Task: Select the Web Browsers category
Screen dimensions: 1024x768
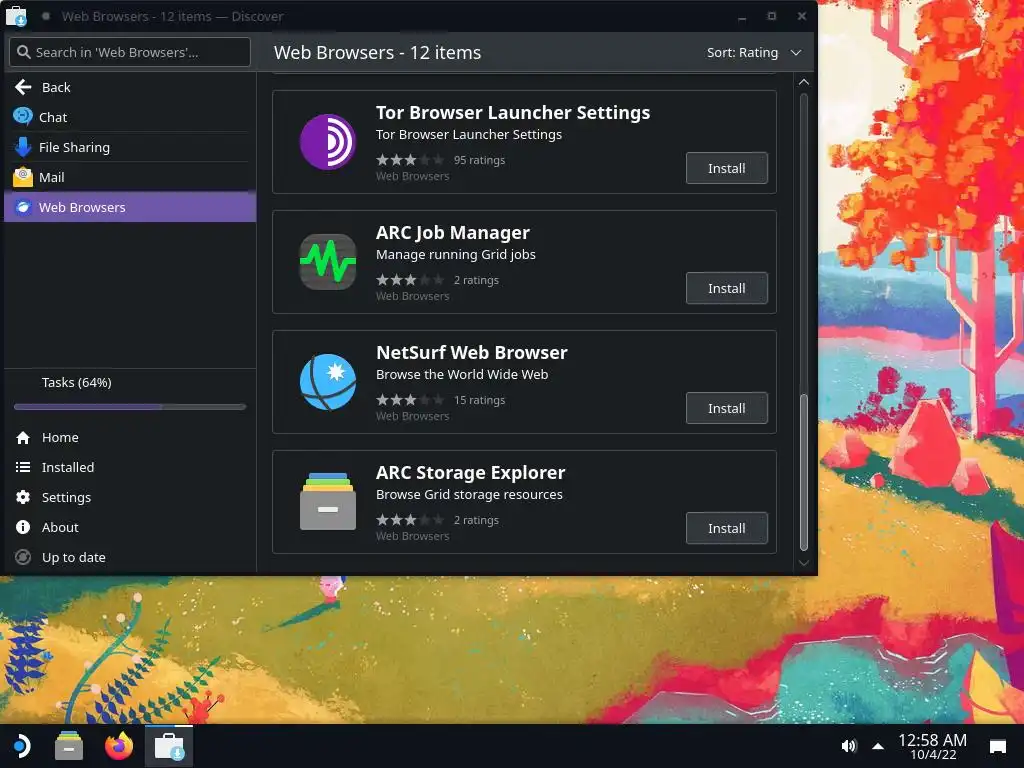Action: coord(129,207)
